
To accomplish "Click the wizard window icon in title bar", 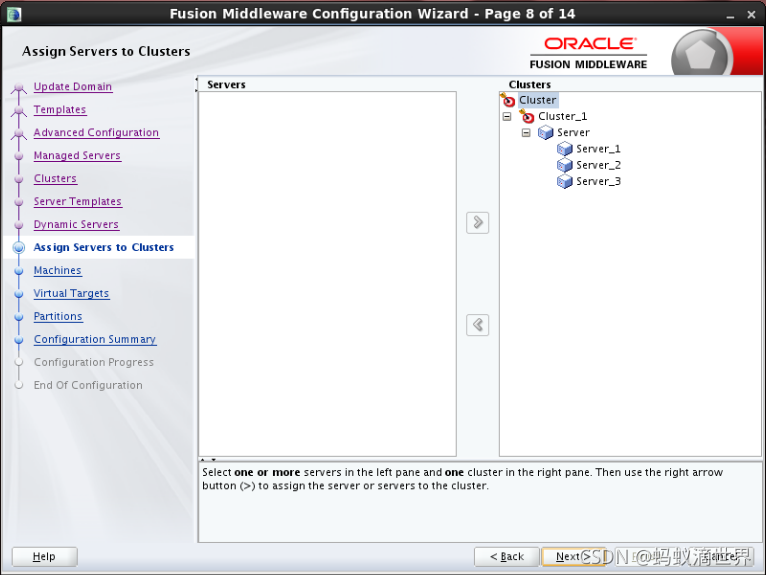I will [14, 14].
